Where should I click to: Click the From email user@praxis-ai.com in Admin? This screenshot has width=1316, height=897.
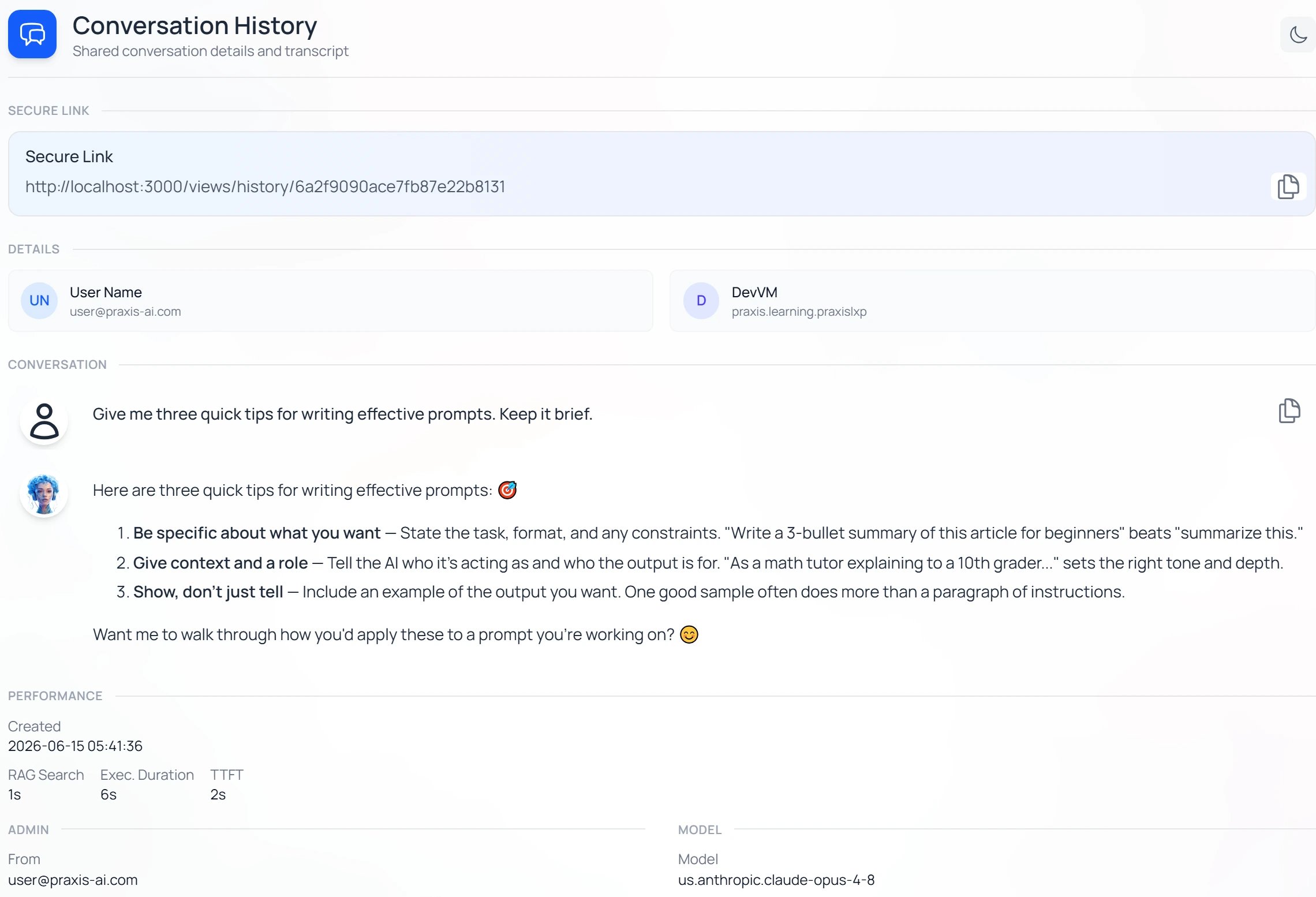(x=73, y=880)
